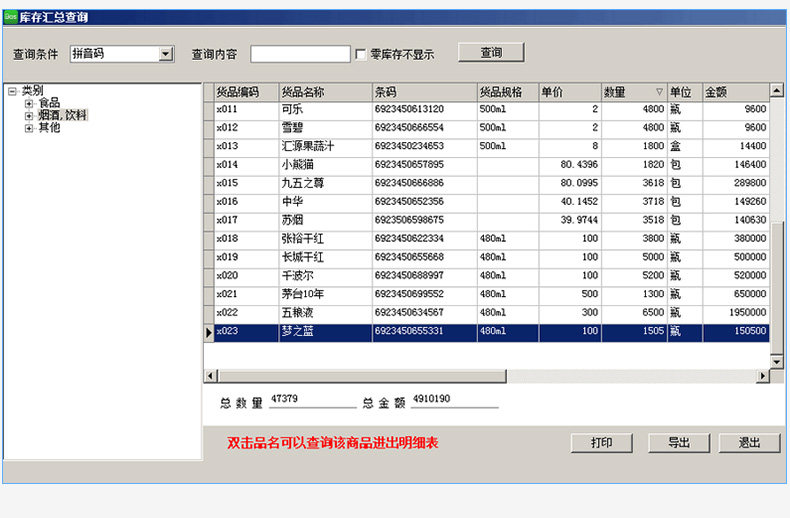Click quantity cell 6500

point(634,312)
